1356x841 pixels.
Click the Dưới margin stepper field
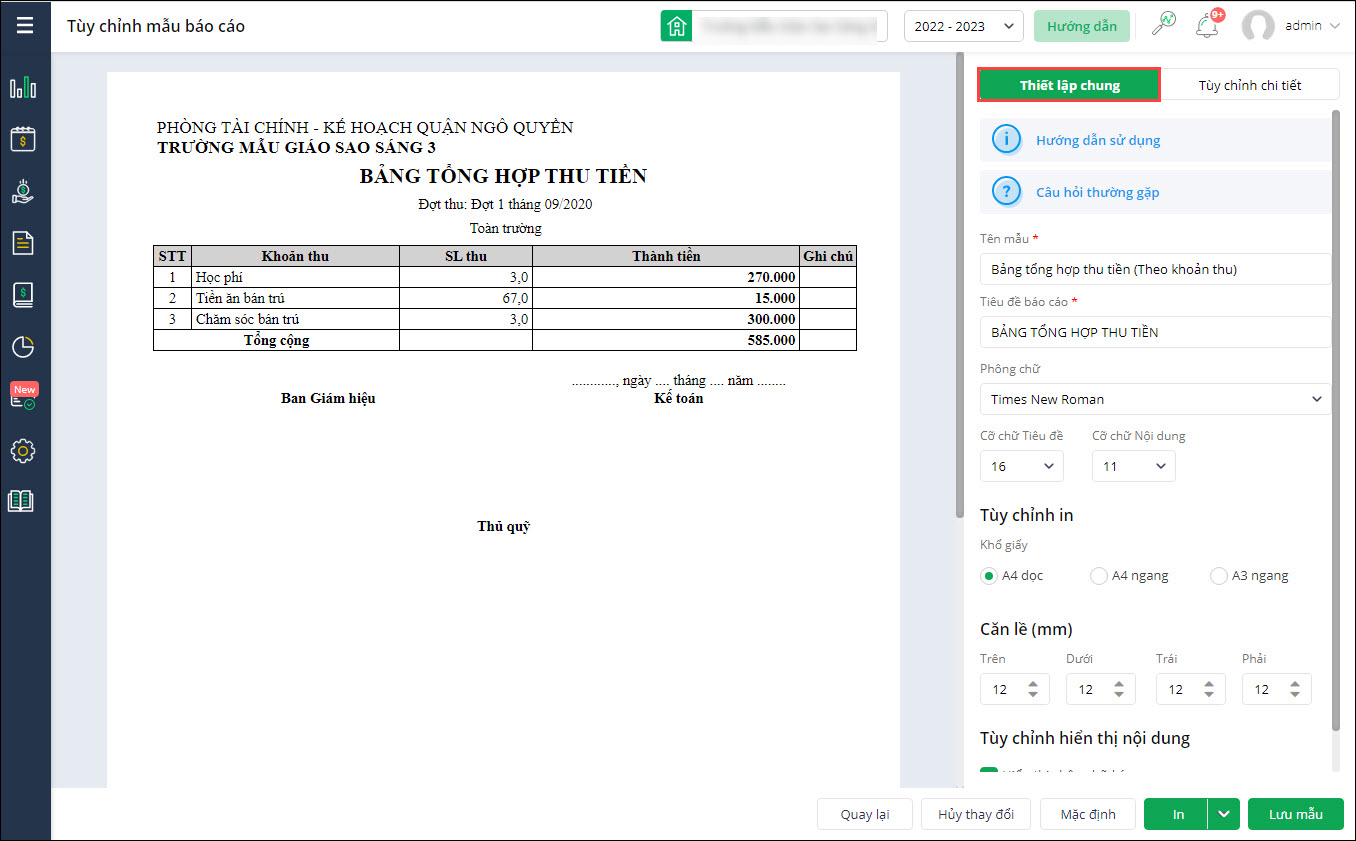click(1101, 689)
